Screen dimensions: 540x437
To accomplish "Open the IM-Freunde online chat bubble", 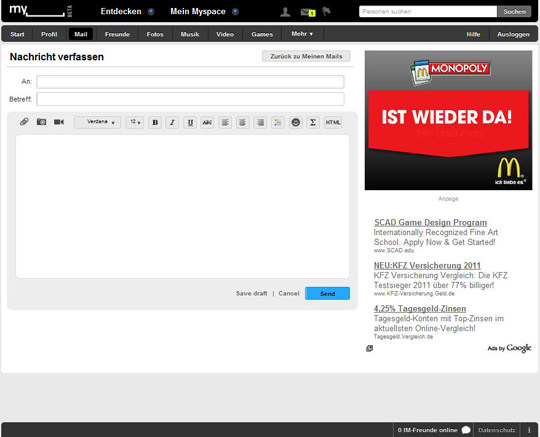I will tap(466, 430).
